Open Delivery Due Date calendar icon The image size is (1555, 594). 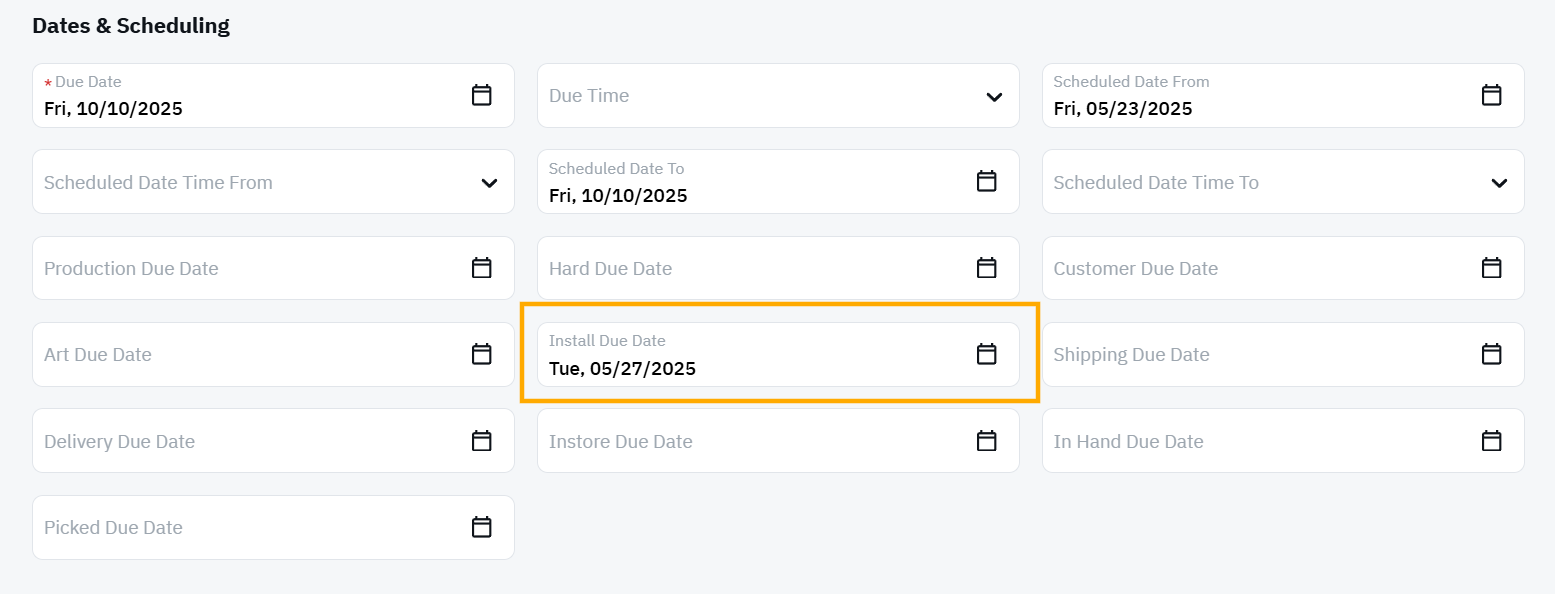(482, 441)
